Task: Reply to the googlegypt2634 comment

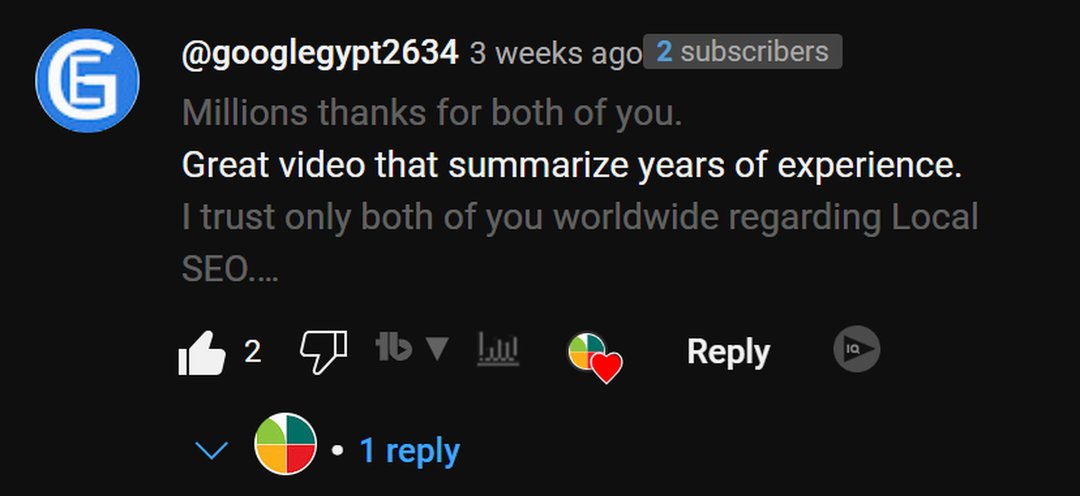Action: [728, 351]
